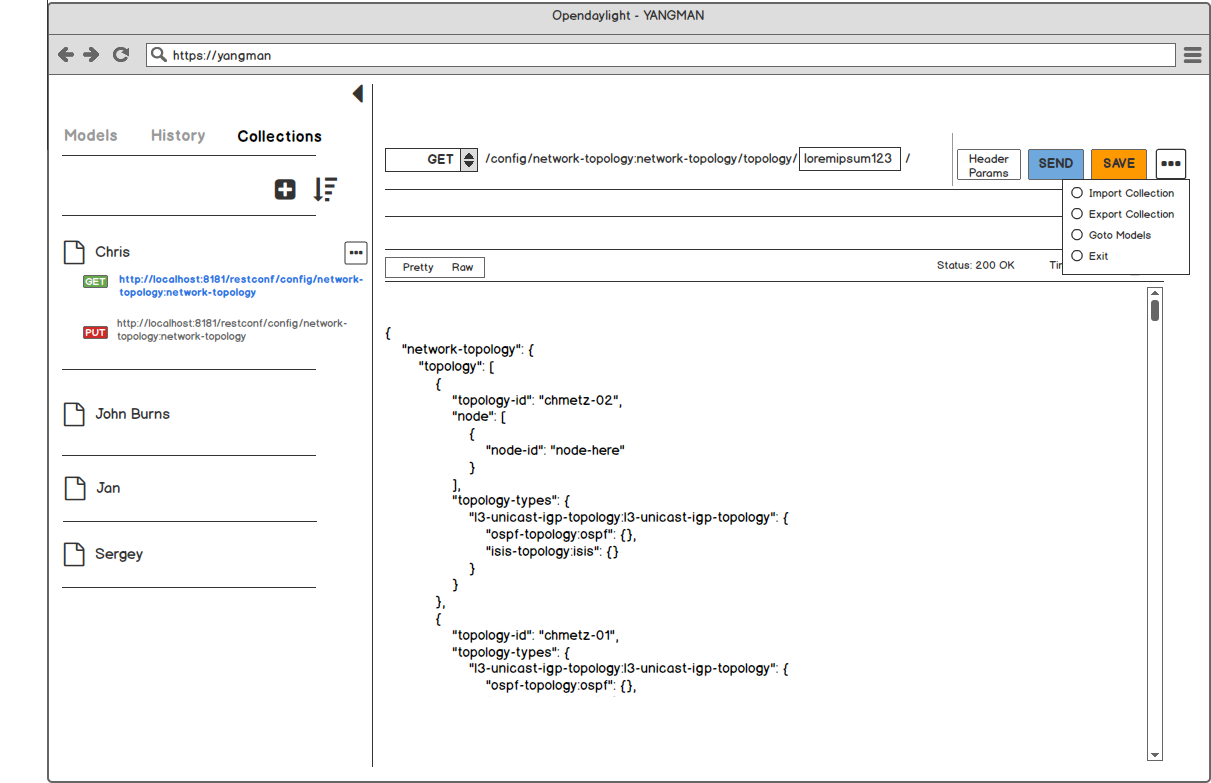This screenshot has width=1211, height=783.
Task: Click the Jan collection file icon
Action: click(74, 488)
